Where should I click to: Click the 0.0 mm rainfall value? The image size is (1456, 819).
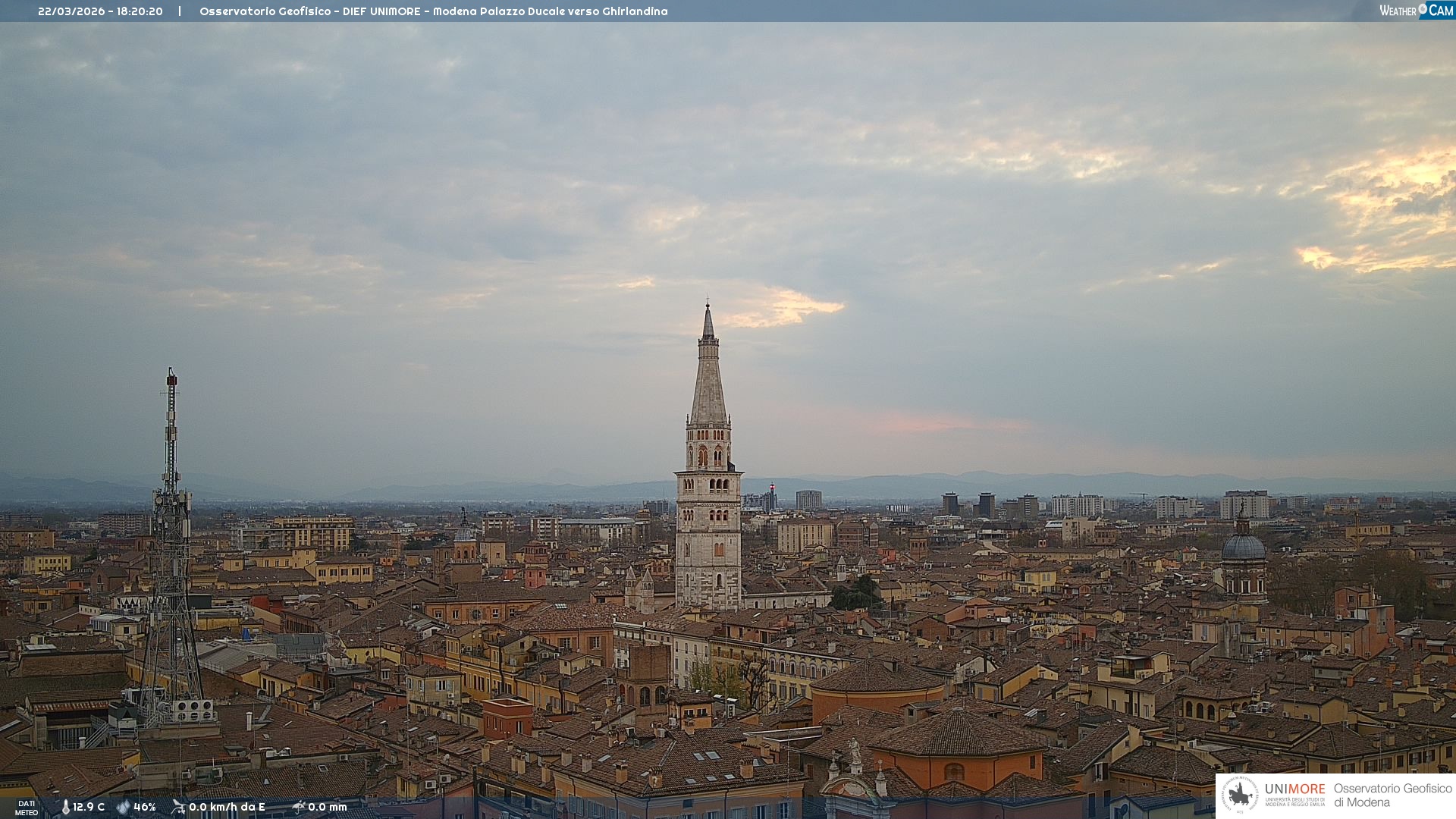(328, 807)
